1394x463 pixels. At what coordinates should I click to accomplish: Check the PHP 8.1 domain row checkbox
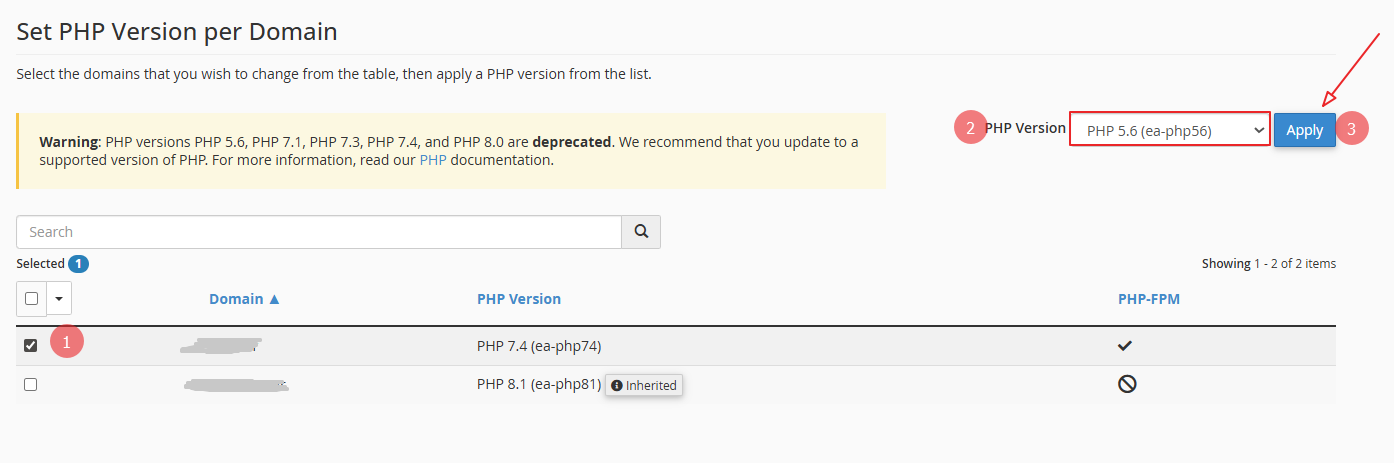click(x=31, y=384)
